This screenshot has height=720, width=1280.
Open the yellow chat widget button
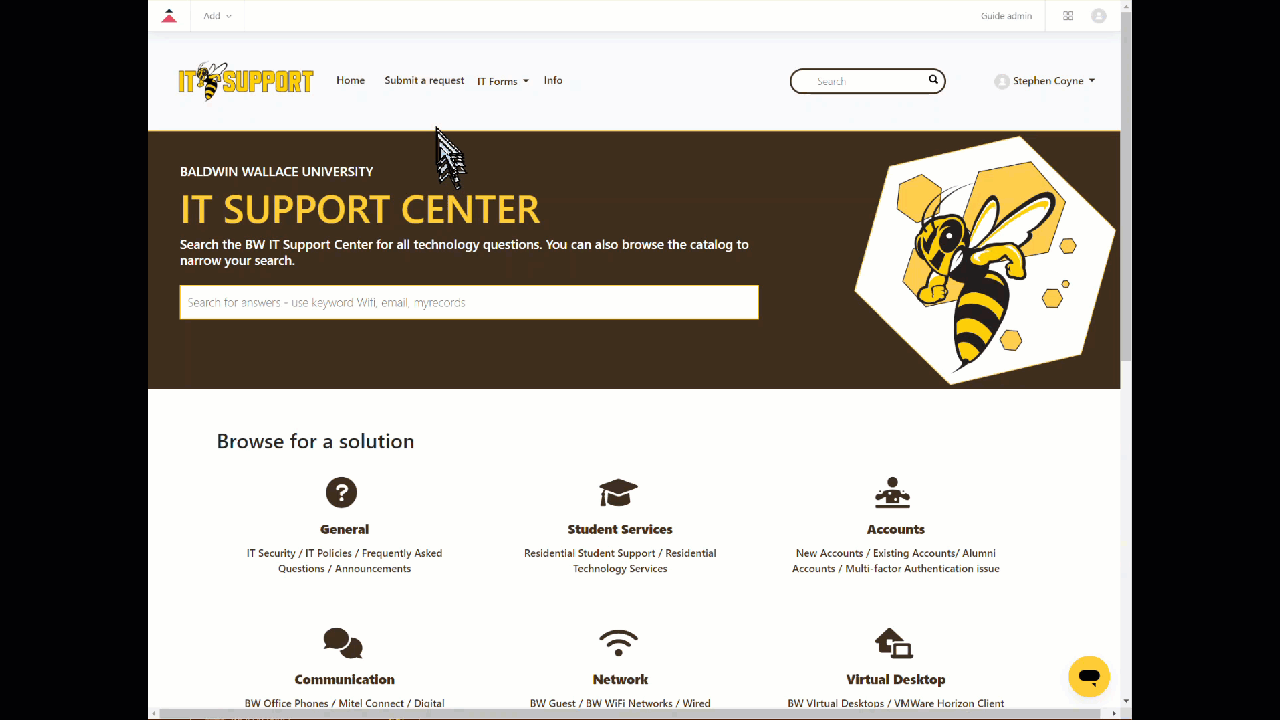[x=1089, y=677]
